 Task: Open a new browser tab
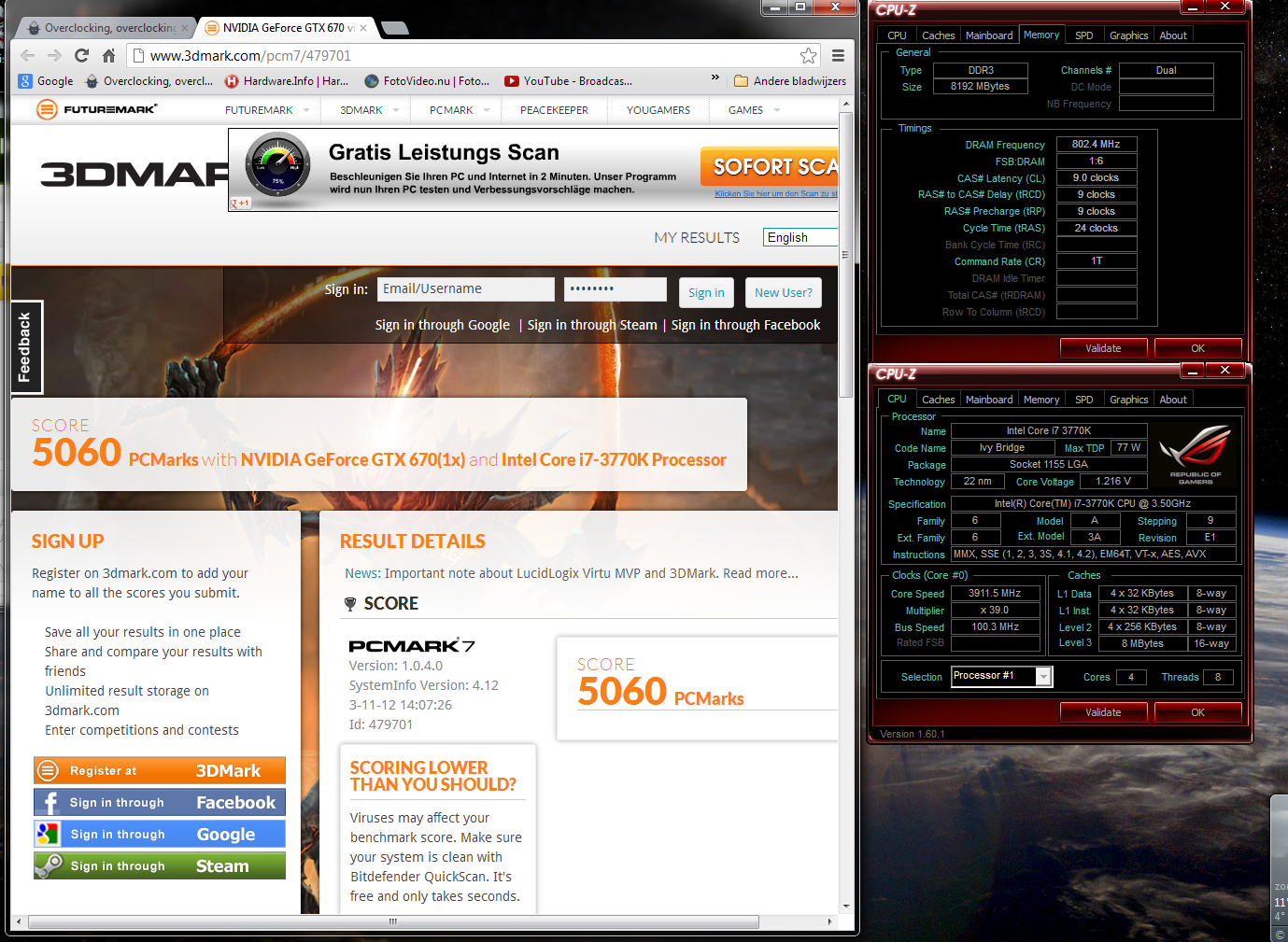394,28
